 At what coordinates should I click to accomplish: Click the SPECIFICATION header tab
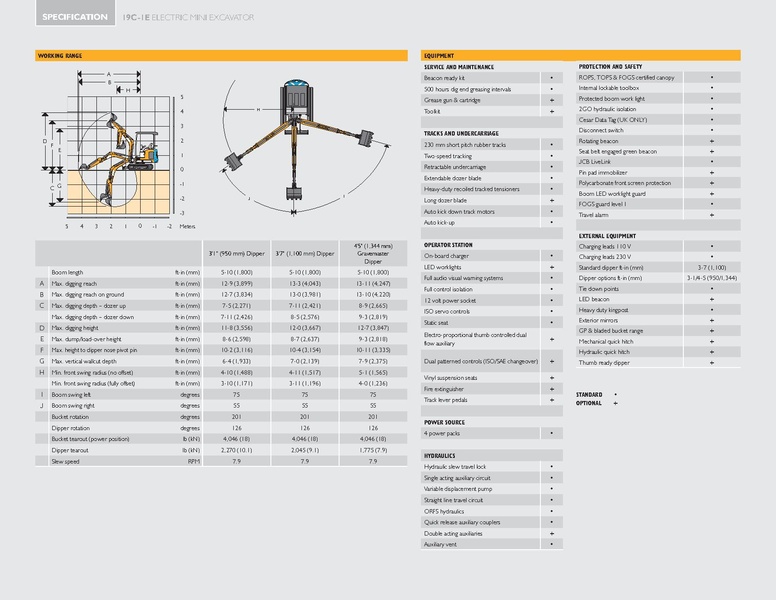click(75, 13)
